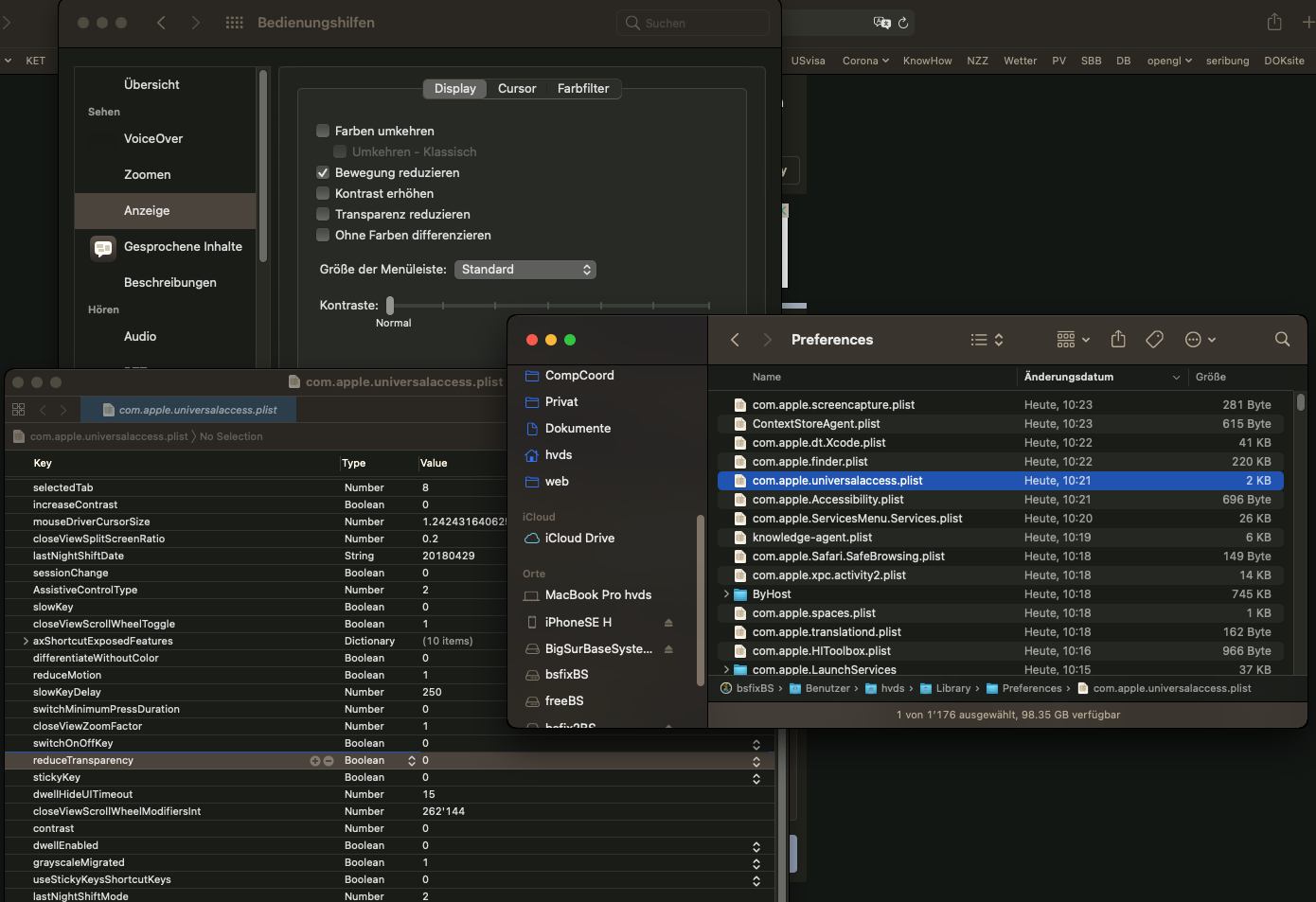Uncheck Bewegung reduzieren
The width and height of the screenshot is (1316, 902).
(323, 173)
